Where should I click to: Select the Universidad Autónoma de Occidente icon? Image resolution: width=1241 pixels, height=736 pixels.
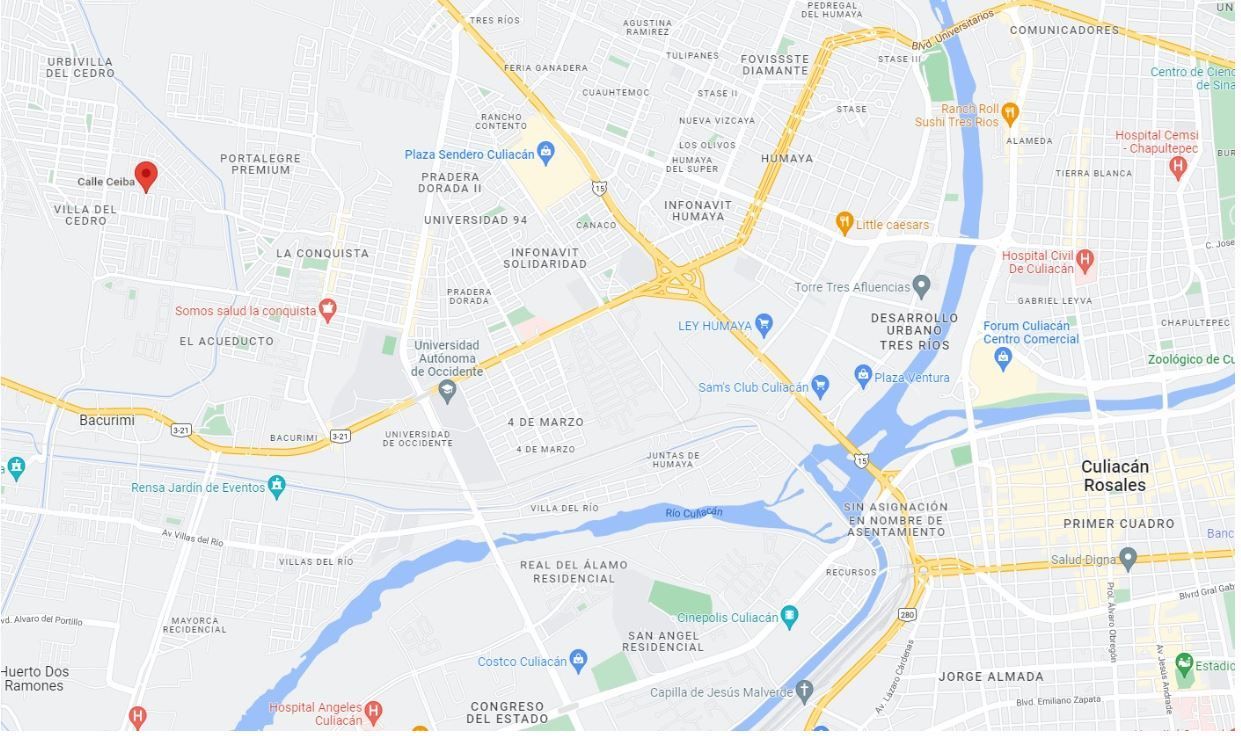coord(448,390)
